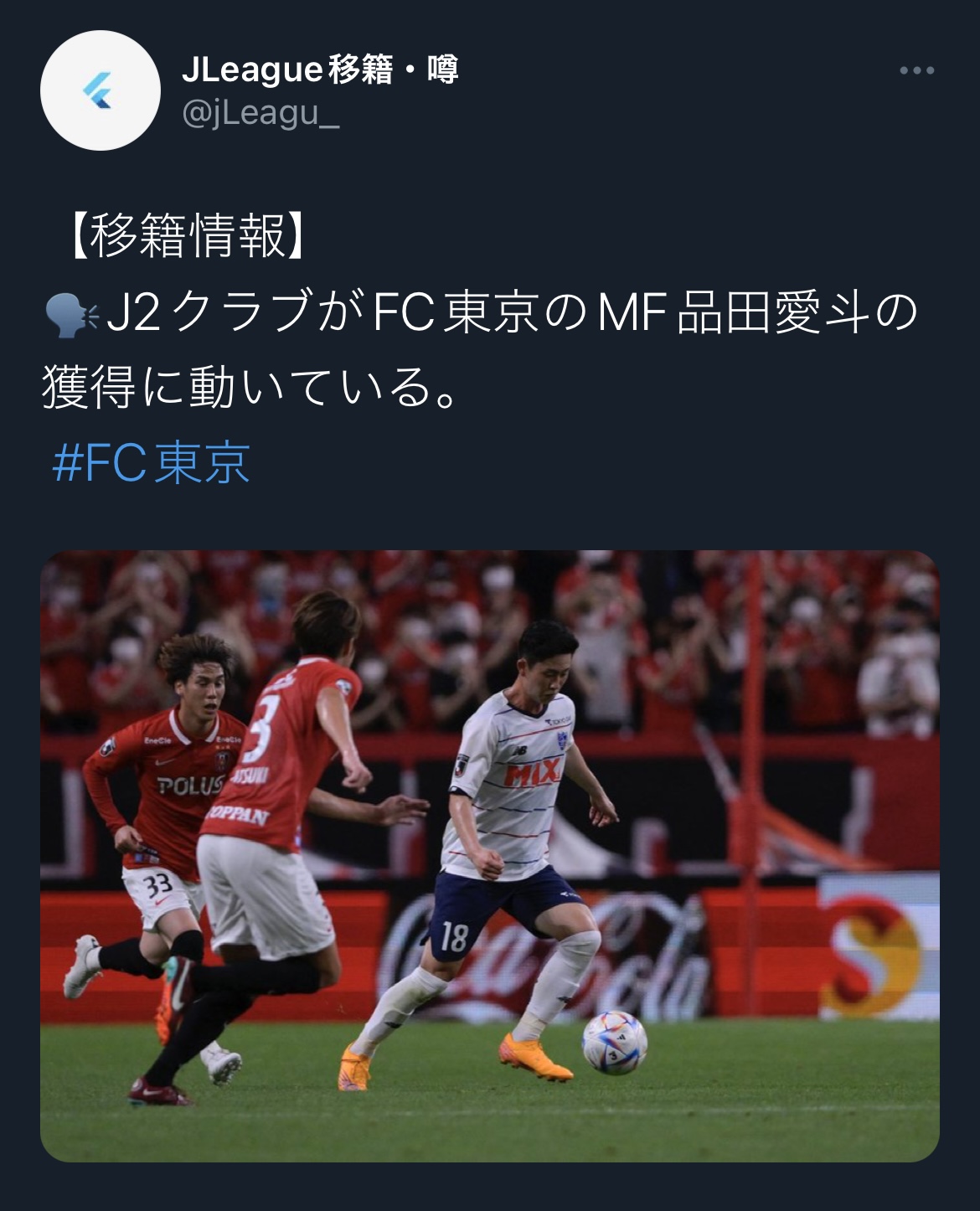This screenshot has height=1211, width=980.
Task: Click the POLUS sponsor logo on red jersey
Action: 191,786
